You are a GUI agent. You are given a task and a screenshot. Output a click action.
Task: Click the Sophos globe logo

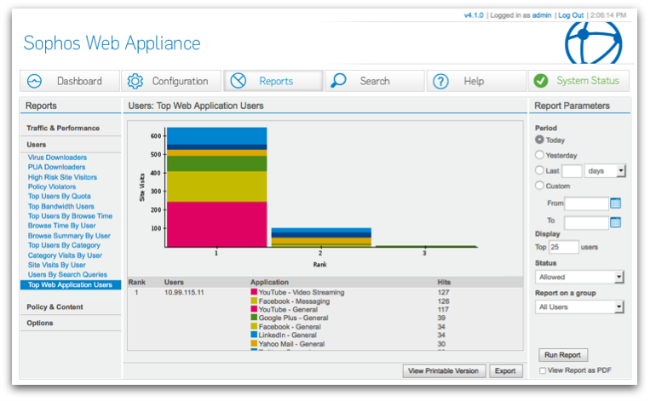(593, 43)
